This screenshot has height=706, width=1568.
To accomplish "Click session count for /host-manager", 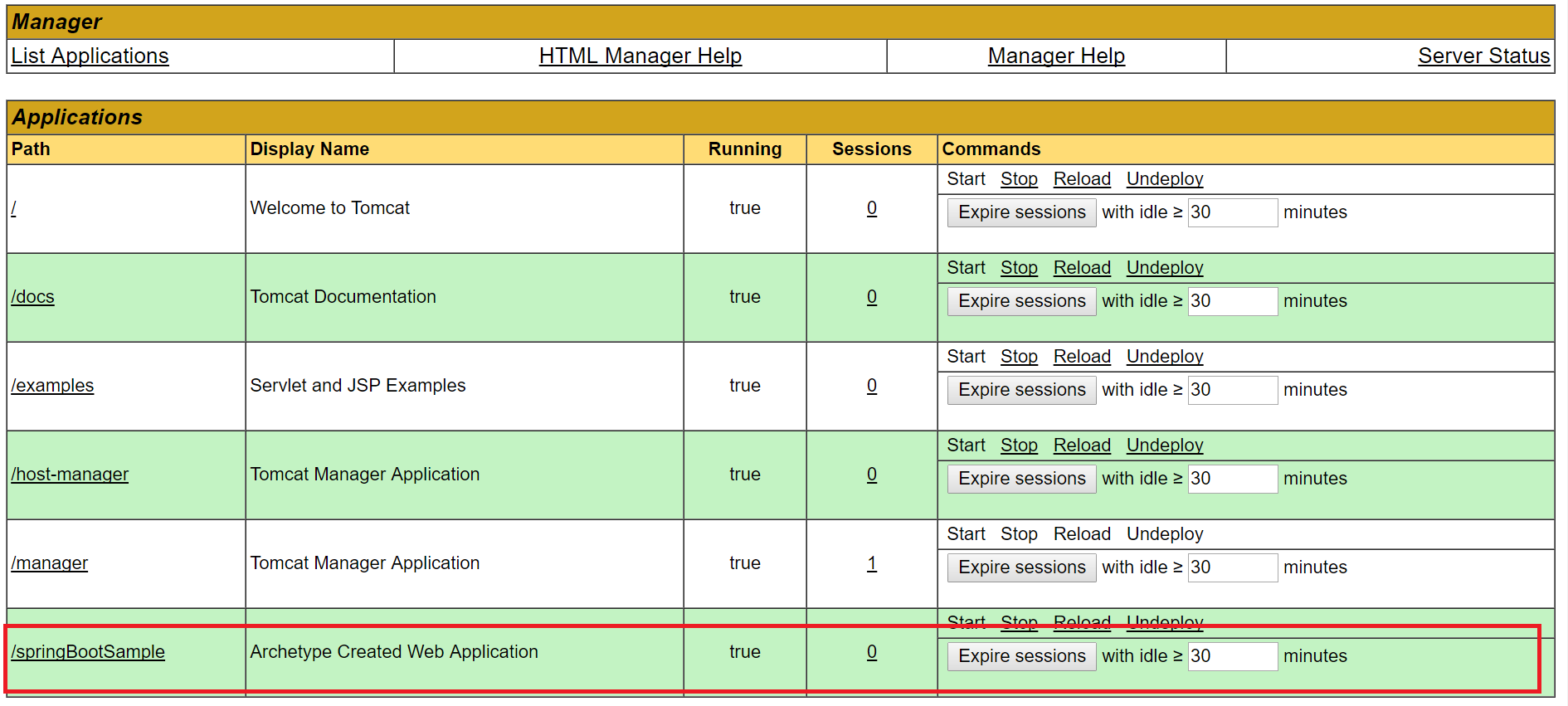I will tap(872, 475).
